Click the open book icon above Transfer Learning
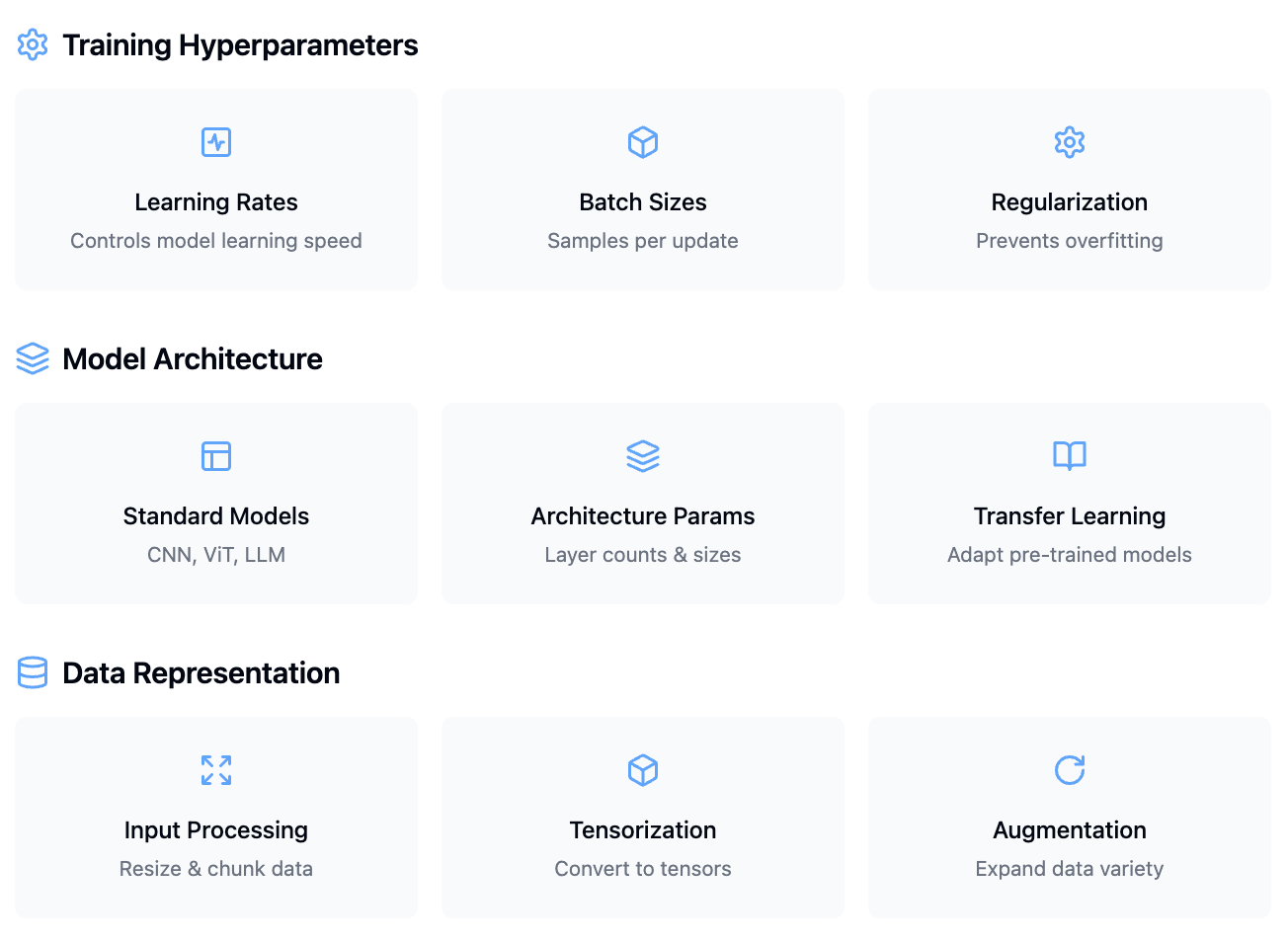The width and height of the screenshot is (1288, 942). click(x=1070, y=456)
